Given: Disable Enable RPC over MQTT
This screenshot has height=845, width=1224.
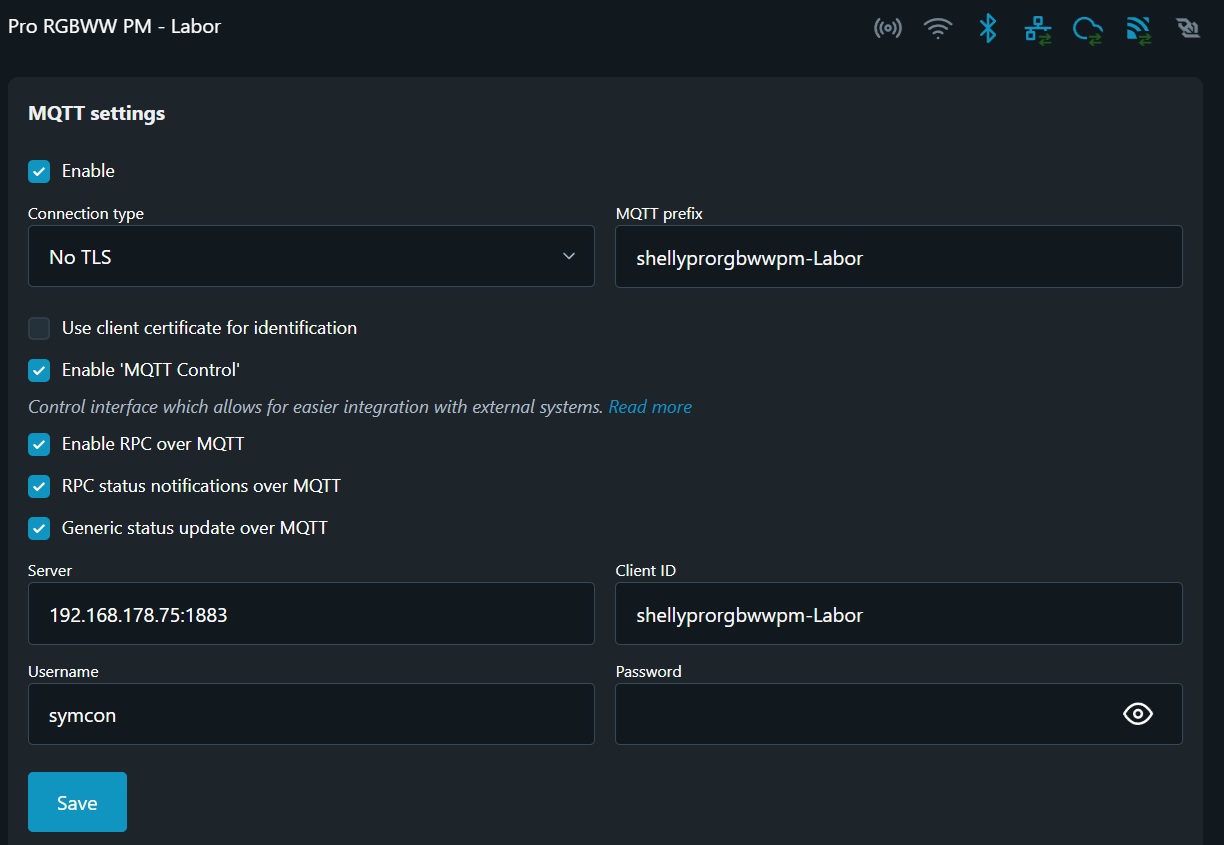Looking at the screenshot, I should (39, 444).
